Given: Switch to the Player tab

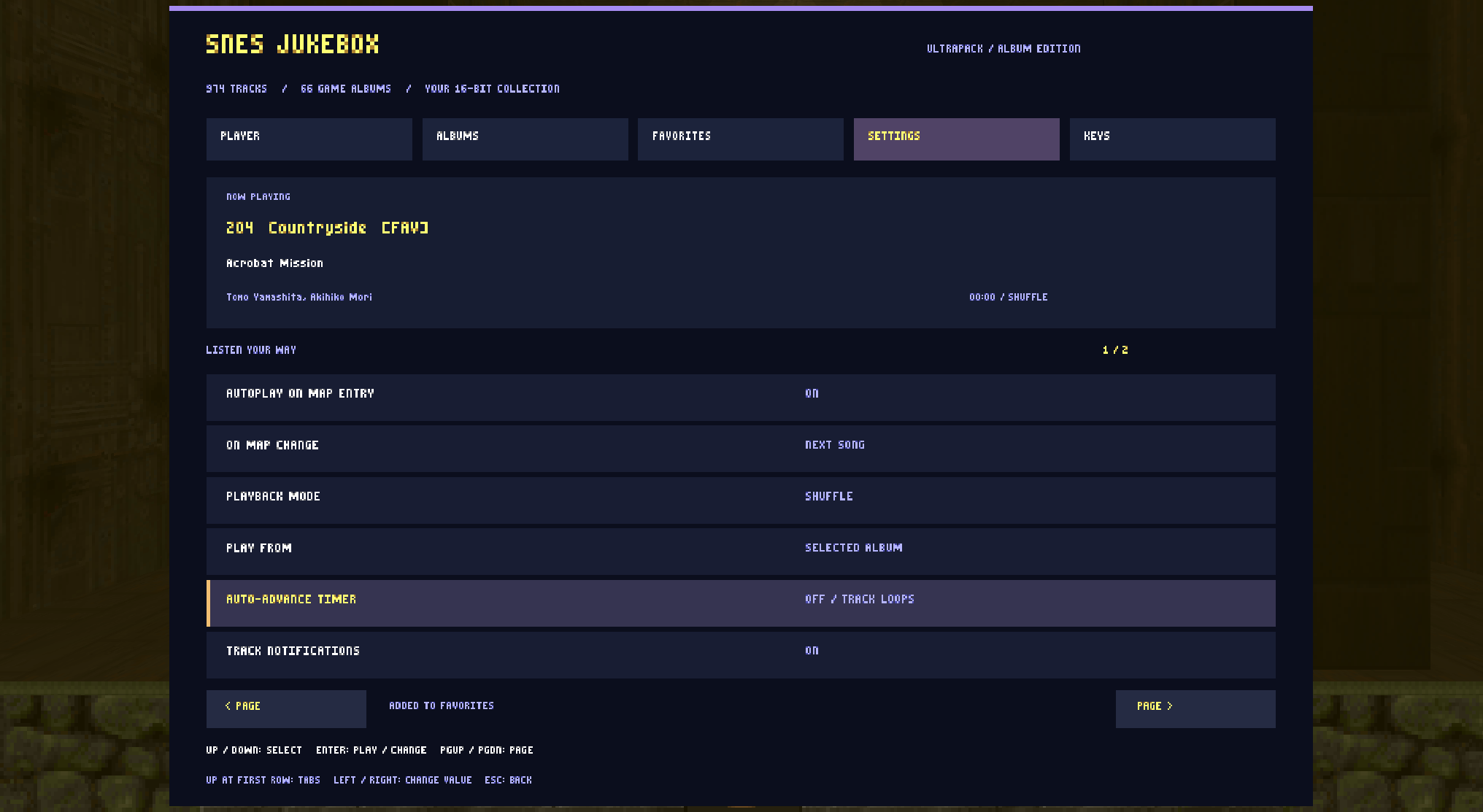Looking at the screenshot, I should [309, 139].
